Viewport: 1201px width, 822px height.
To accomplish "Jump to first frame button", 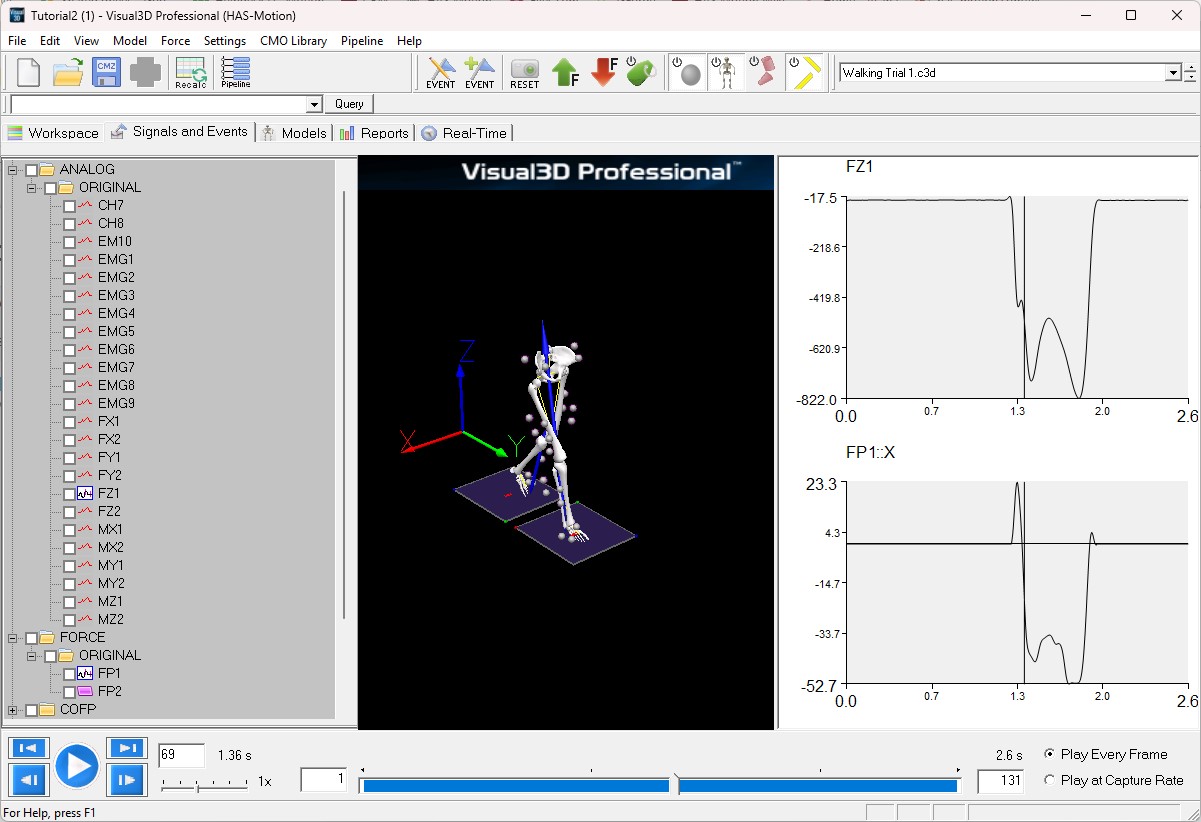I will (x=29, y=748).
